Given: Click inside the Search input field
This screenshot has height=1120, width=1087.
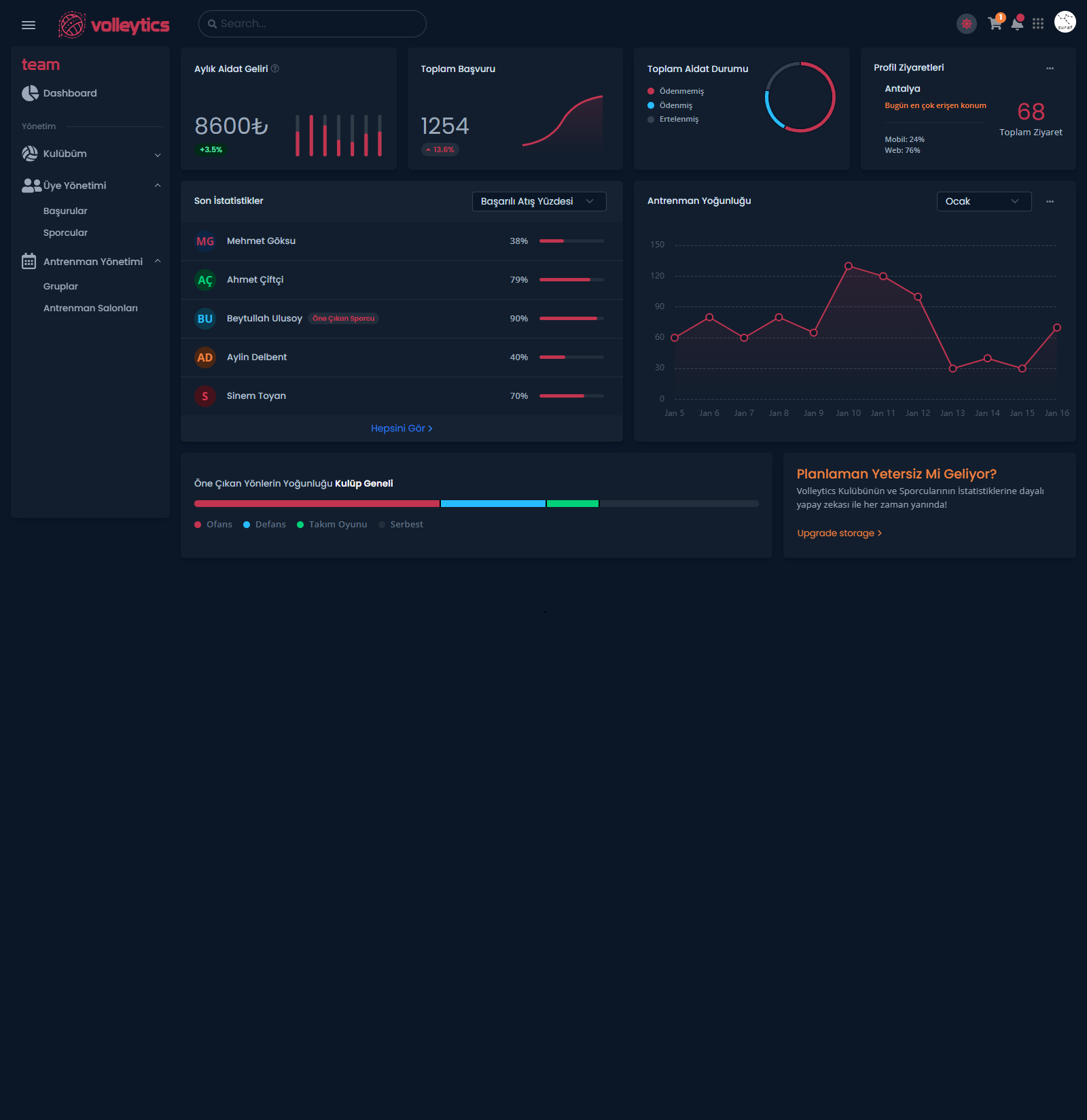Looking at the screenshot, I should pos(312,23).
